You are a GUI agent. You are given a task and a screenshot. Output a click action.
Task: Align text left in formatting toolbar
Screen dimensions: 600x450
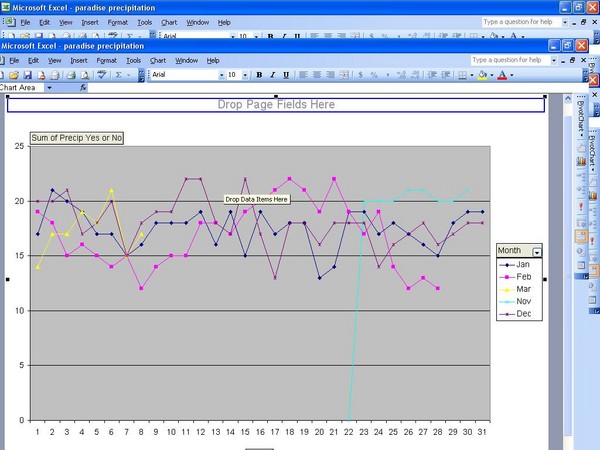303,75
